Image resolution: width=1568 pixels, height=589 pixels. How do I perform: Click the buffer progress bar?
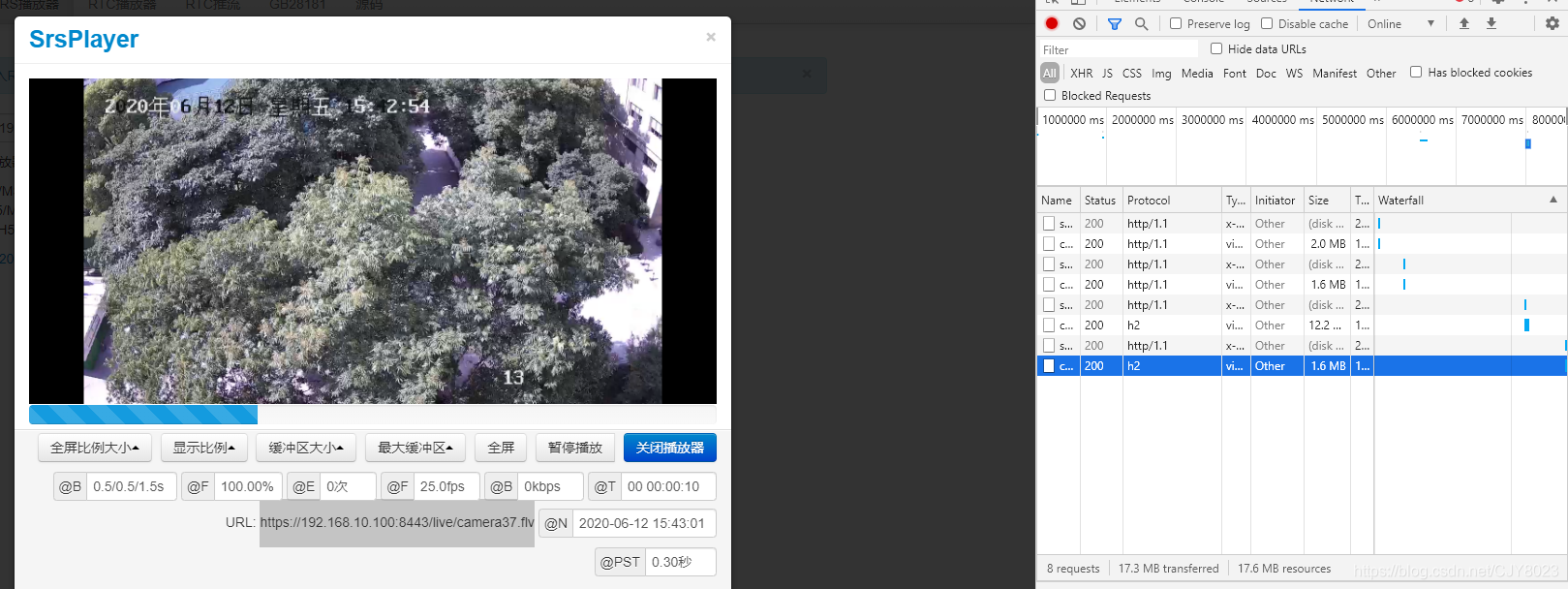click(x=373, y=415)
